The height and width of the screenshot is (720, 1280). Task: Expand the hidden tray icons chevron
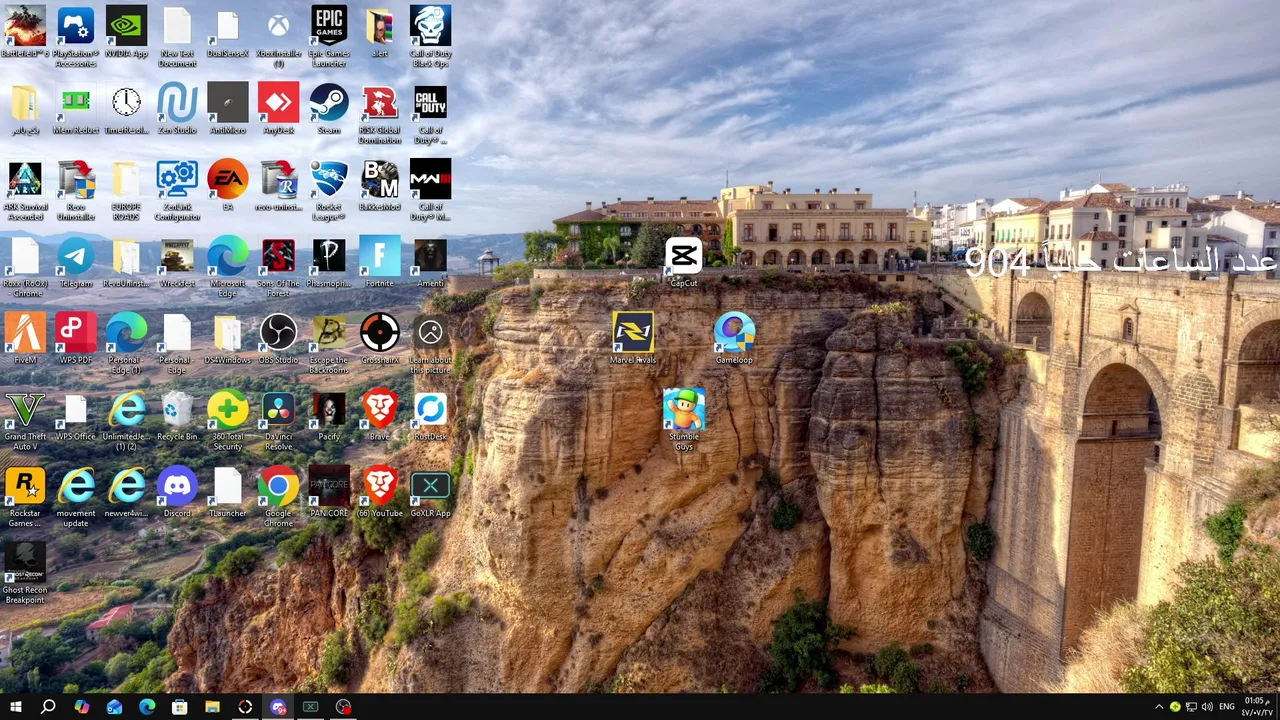click(1159, 707)
